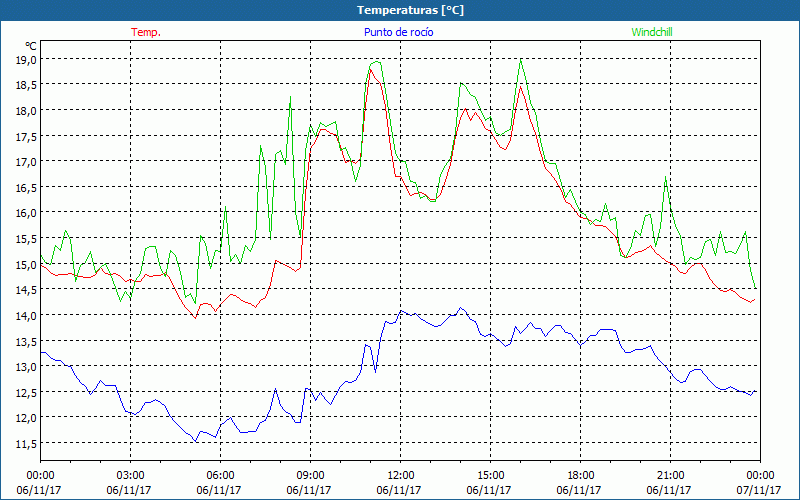
Task: Select the blue Punto de rocío legend label
Action: [x=398, y=32]
